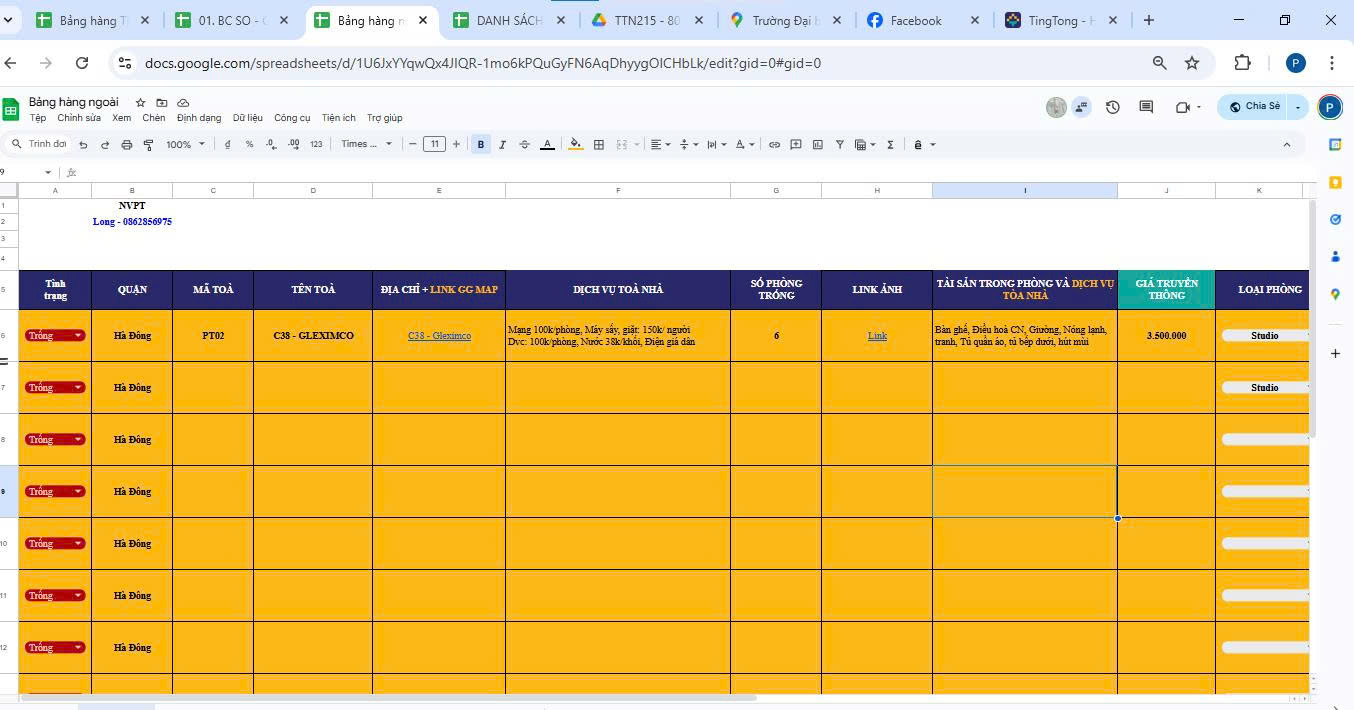
Task: Click the create filter icon
Action: point(840,145)
